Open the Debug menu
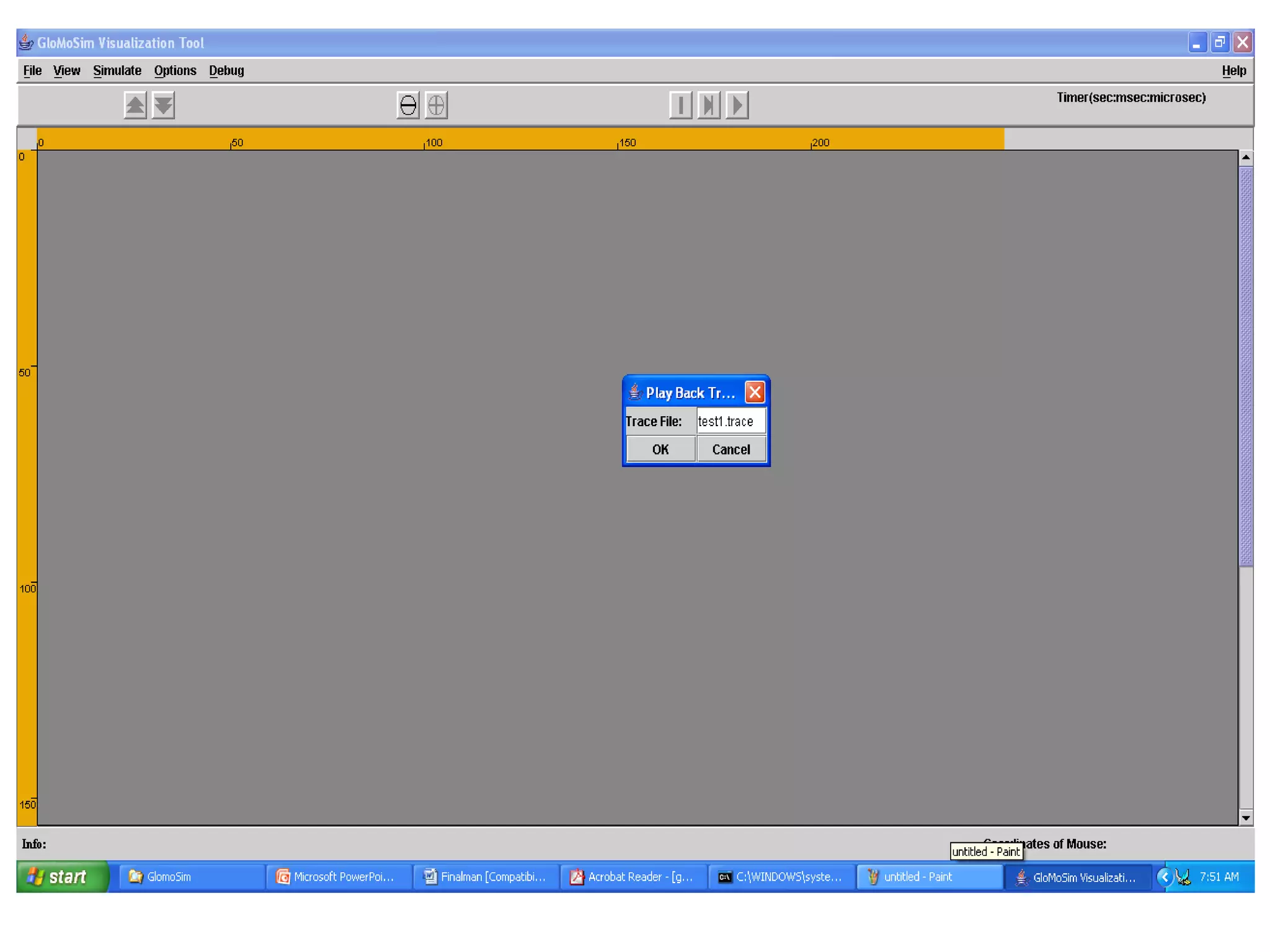 (x=226, y=71)
